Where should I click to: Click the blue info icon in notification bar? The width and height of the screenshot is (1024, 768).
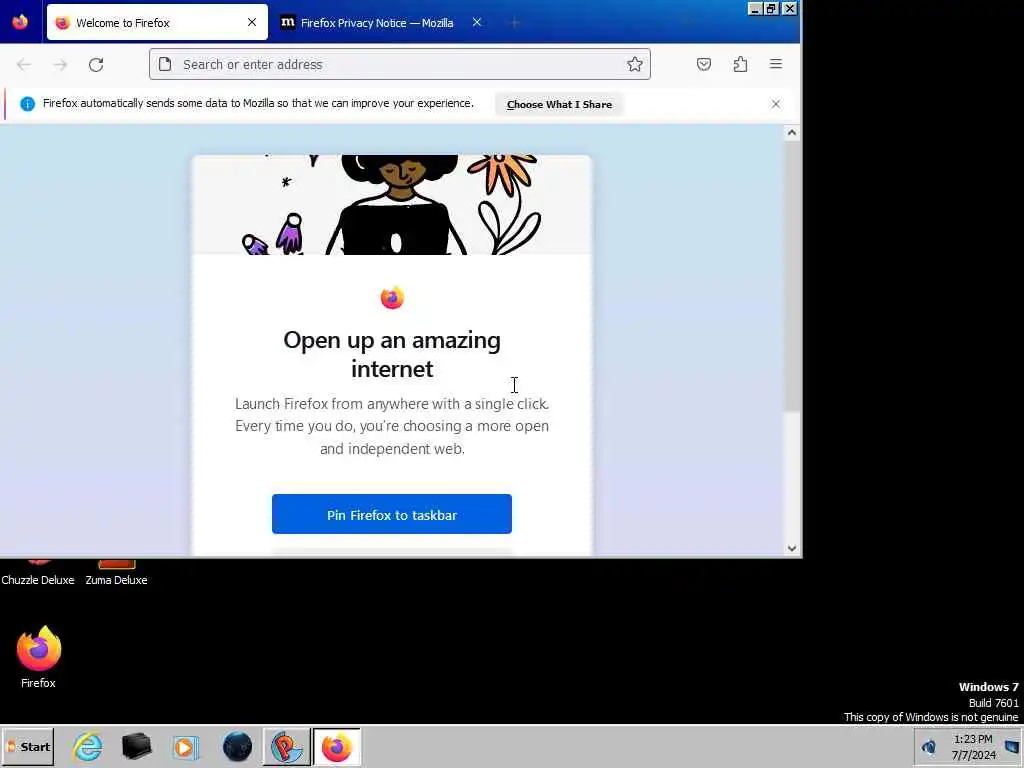(27, 104)
